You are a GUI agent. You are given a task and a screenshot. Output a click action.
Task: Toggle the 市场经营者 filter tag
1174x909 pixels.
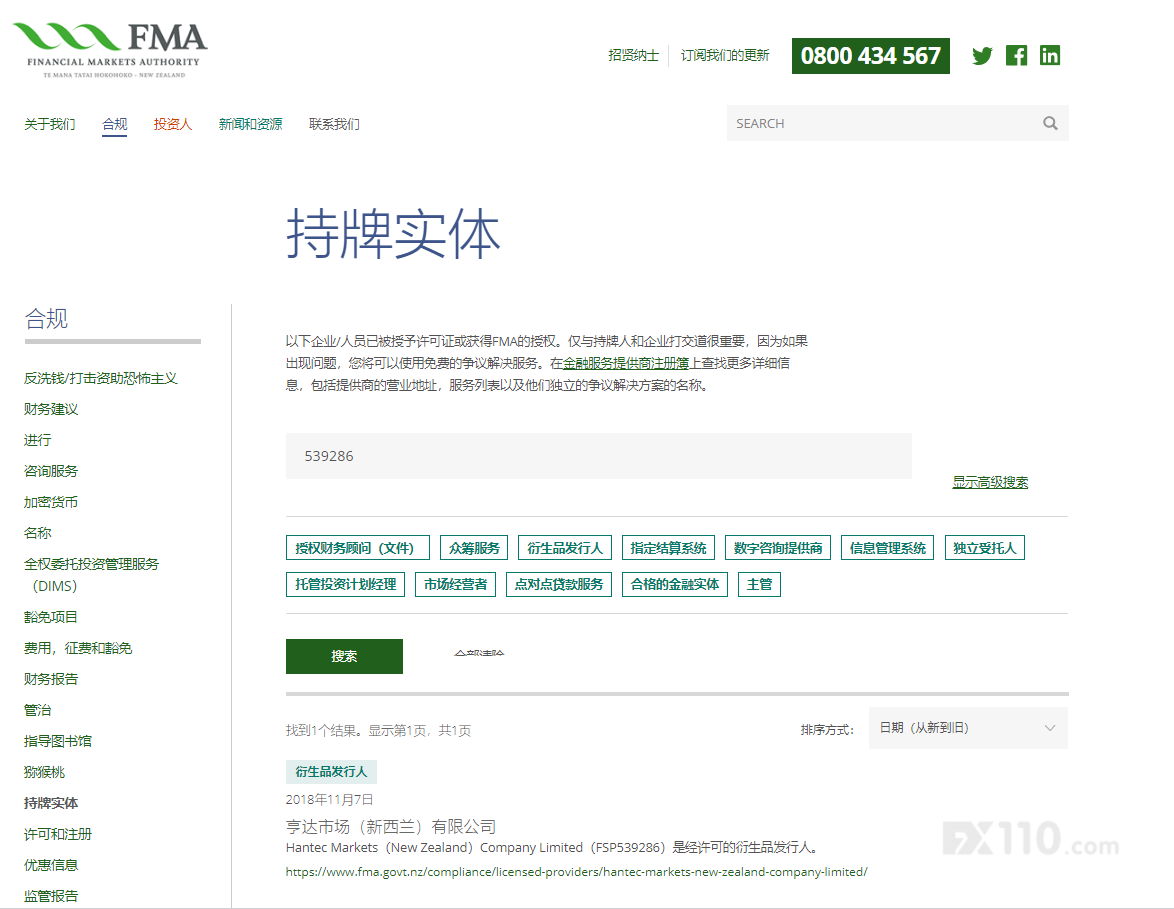455,584
